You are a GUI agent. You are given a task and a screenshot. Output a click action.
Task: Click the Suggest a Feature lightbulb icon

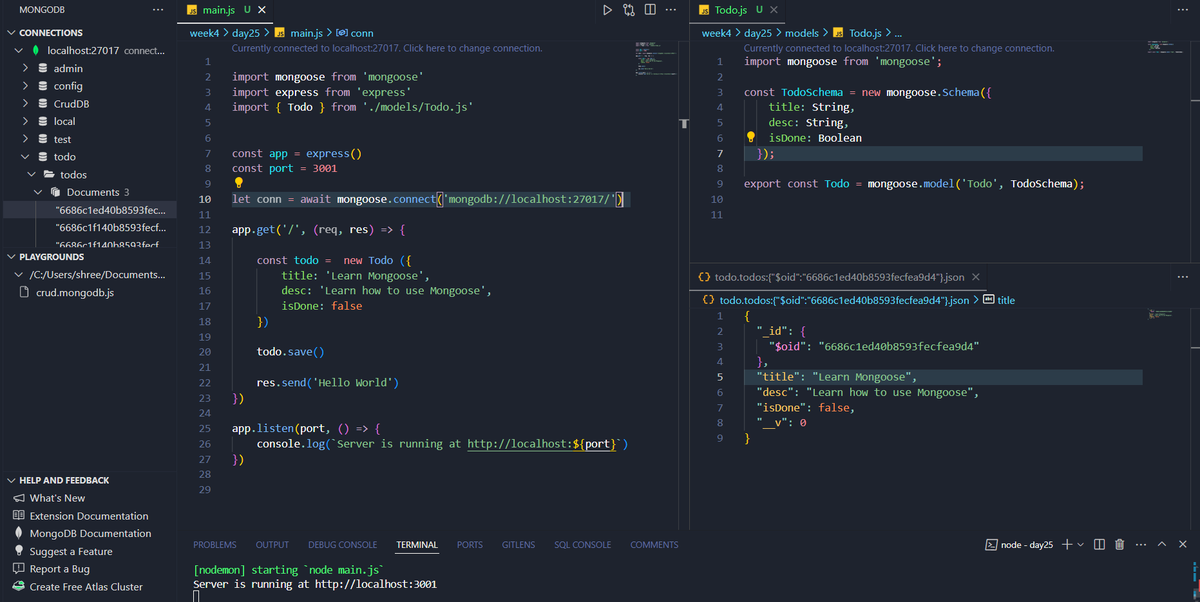pyautogui.click(x=18, y=551)
